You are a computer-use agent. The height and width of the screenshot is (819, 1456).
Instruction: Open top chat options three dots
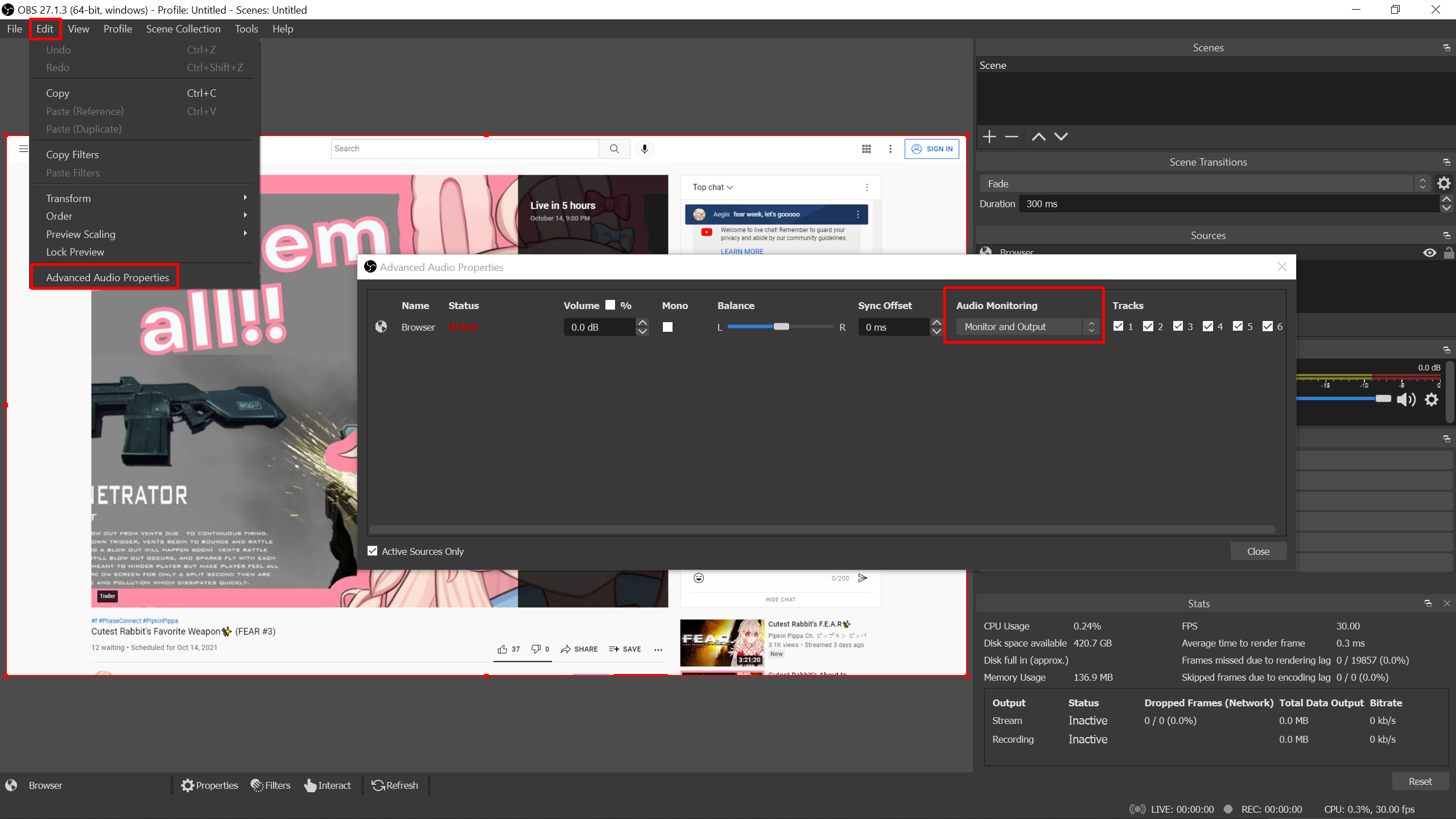point(867,187)
